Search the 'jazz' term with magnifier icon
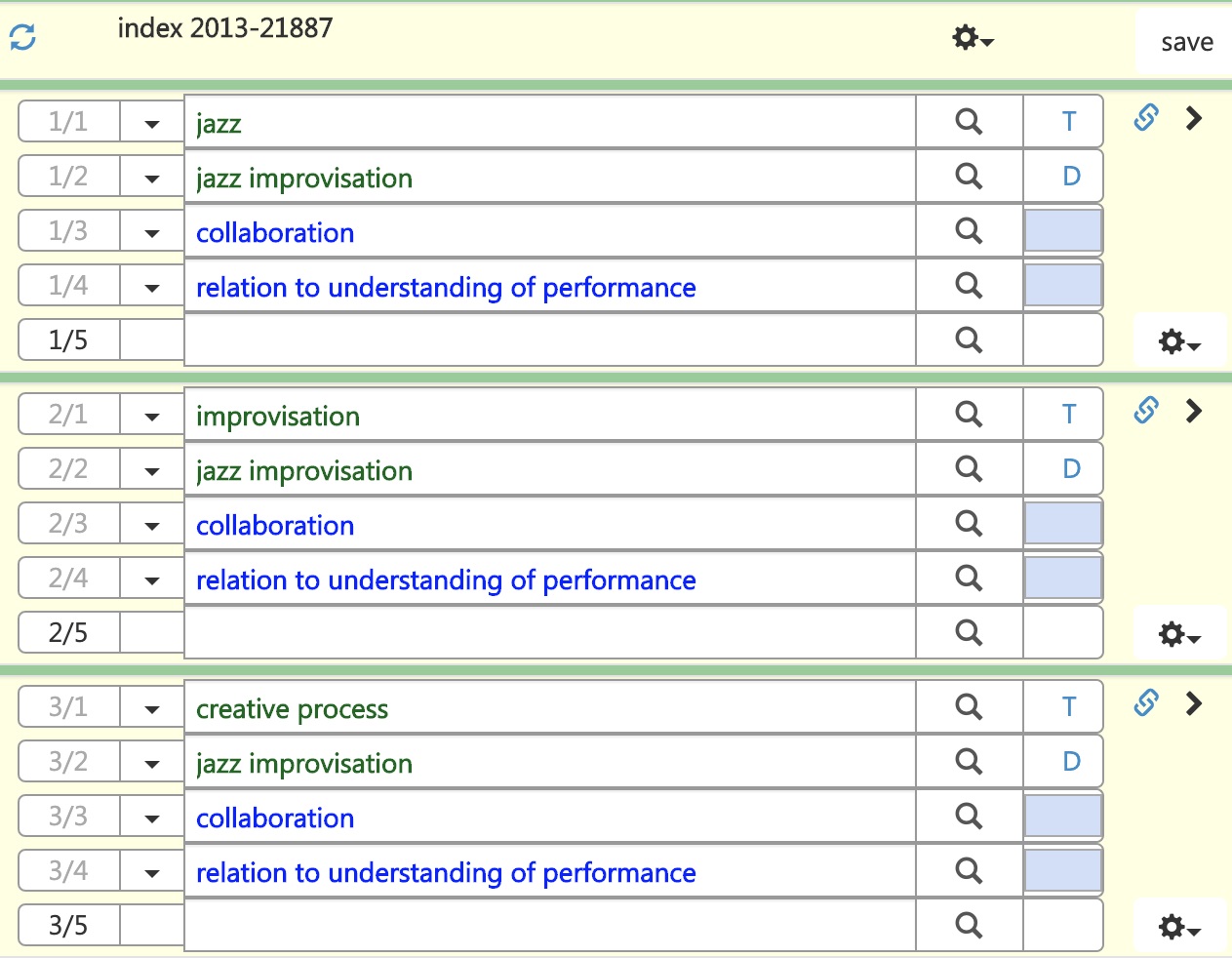 tap(969, 122)
